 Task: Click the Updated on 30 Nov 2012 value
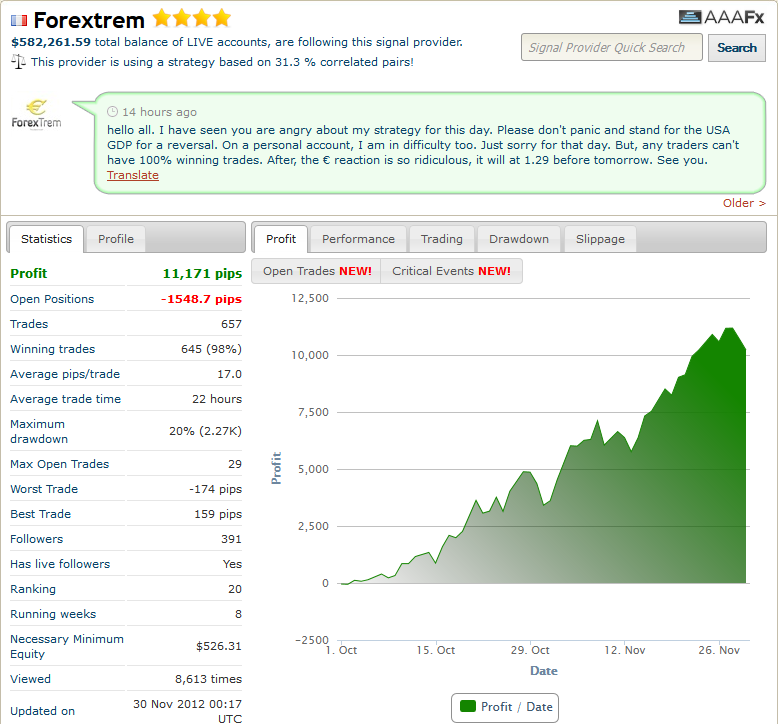(188, 711)
